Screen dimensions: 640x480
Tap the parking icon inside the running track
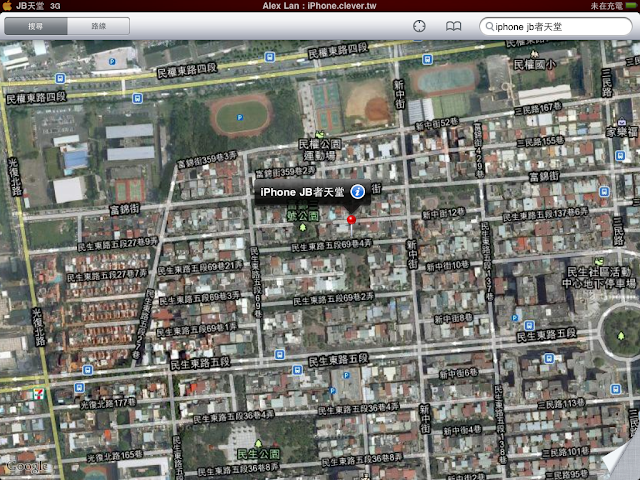click(x=240, y=118)
